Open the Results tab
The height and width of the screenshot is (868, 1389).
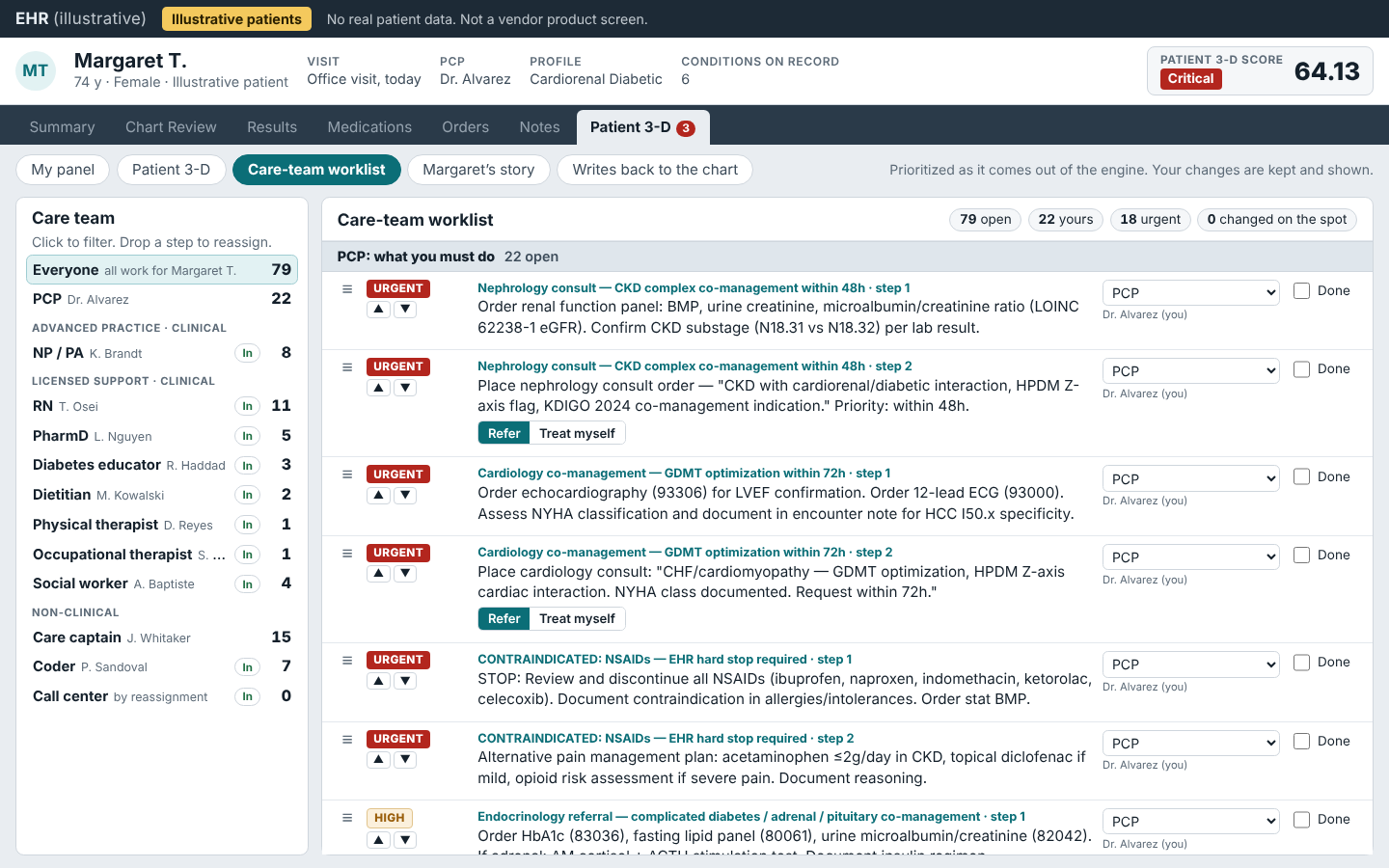pos(272,127)
